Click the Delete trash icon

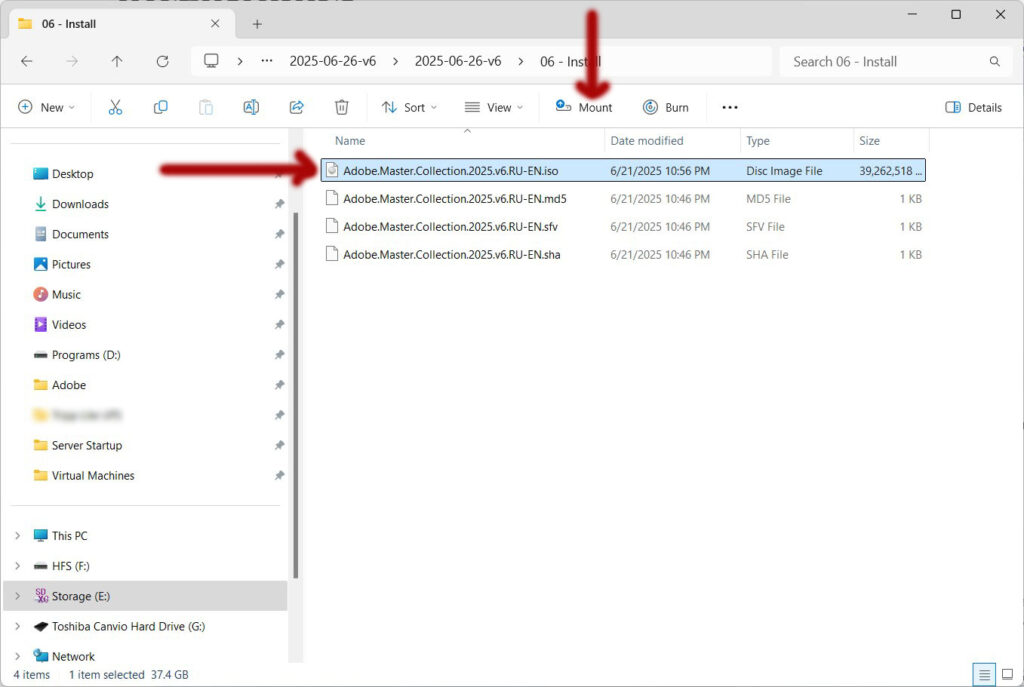pyautogui.click(x=341, y=107)
